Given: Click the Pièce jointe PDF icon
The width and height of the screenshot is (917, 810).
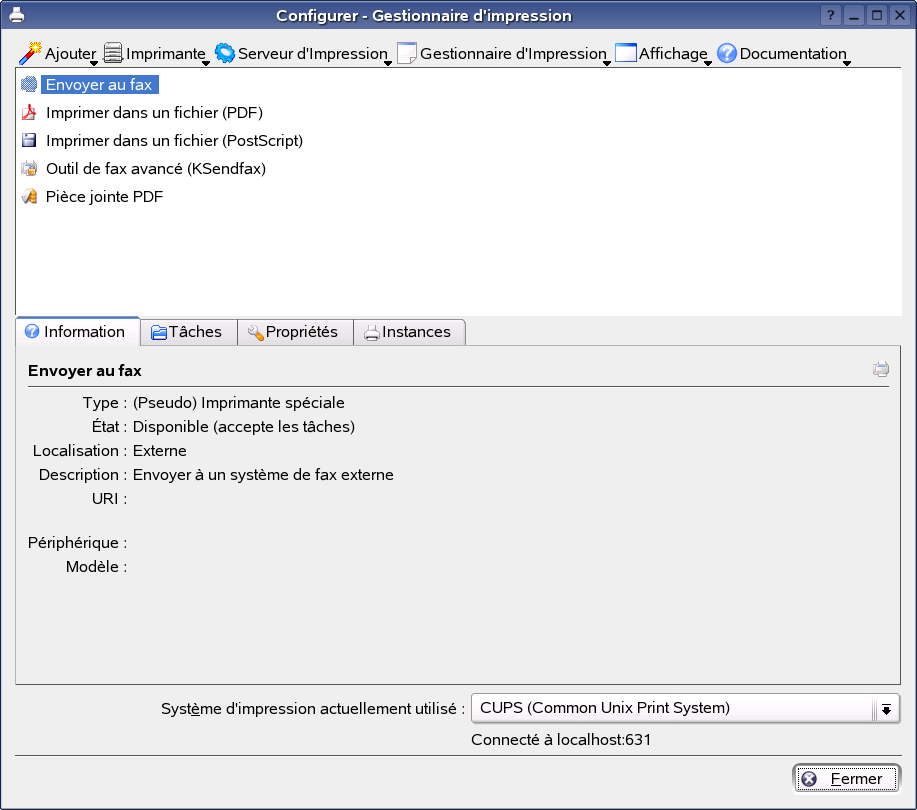Looking at the screenshot, I should [x=29, y=197].
